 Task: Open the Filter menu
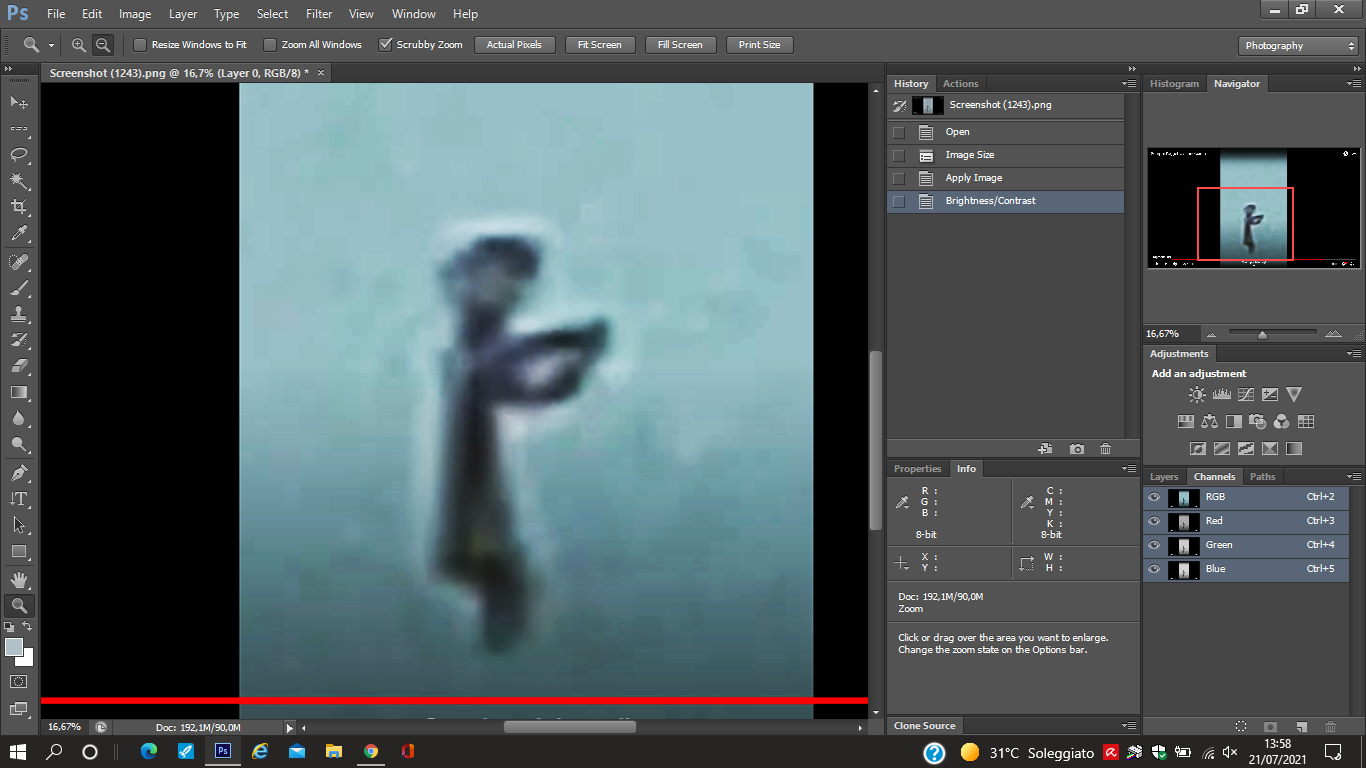[319, 14]
